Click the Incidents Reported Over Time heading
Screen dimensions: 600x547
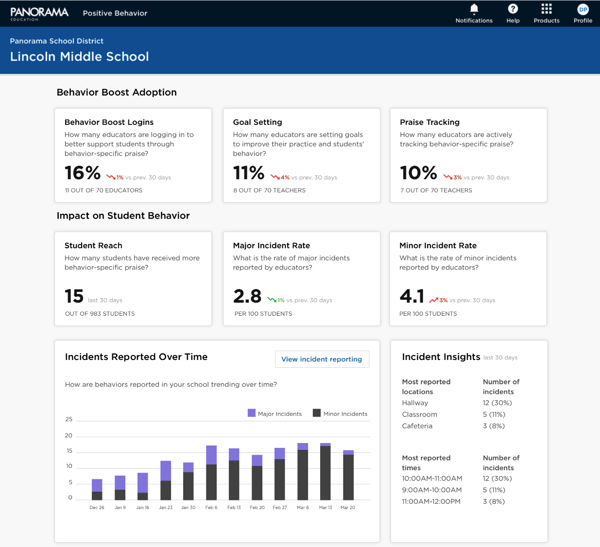136,357
